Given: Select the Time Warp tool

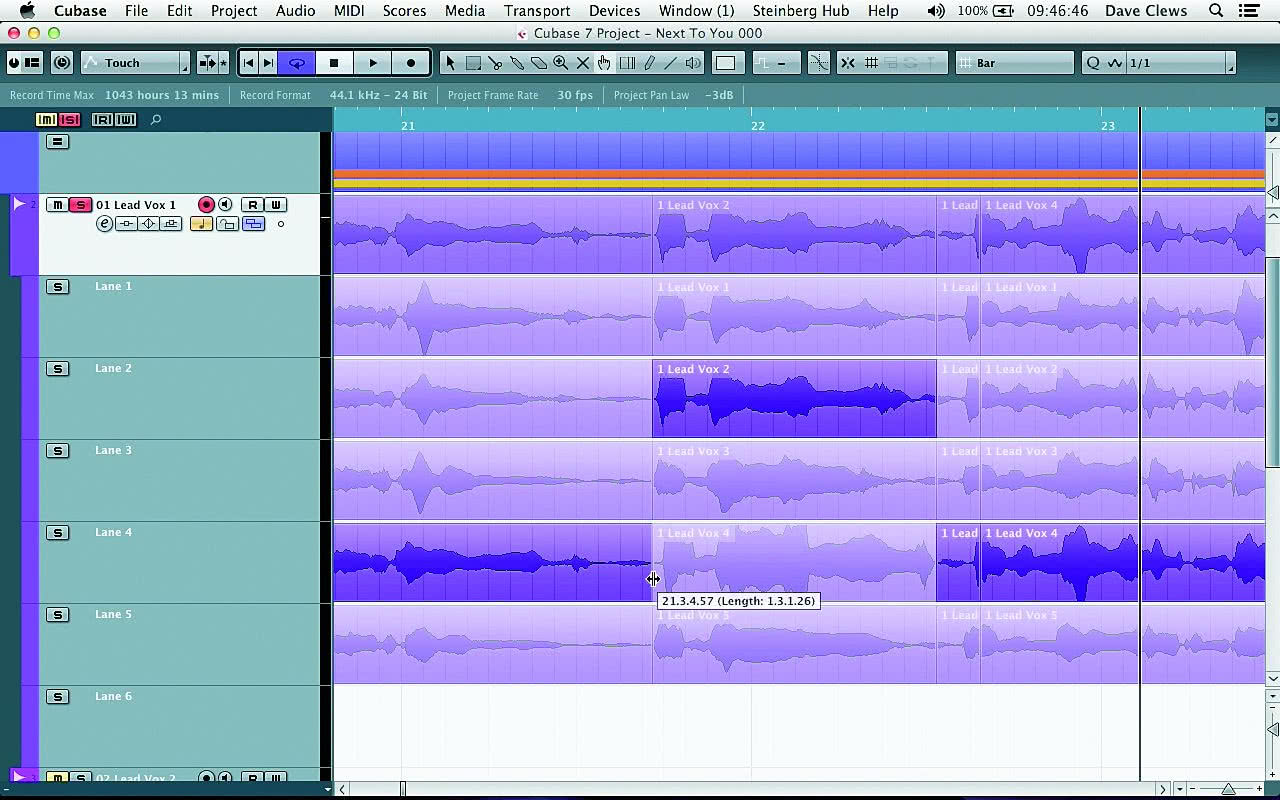Looking at the screenshot, I should pyautogui.click(x=627, y=63).
